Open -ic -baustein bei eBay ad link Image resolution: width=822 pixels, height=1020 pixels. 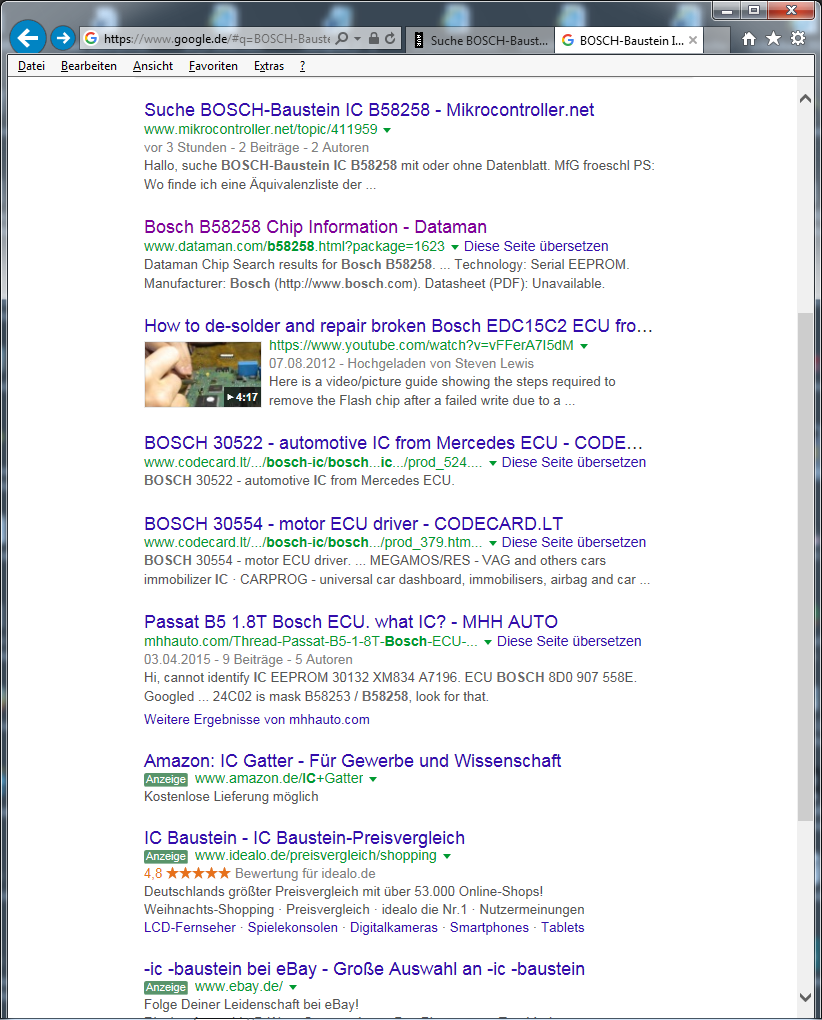(364, 969)
